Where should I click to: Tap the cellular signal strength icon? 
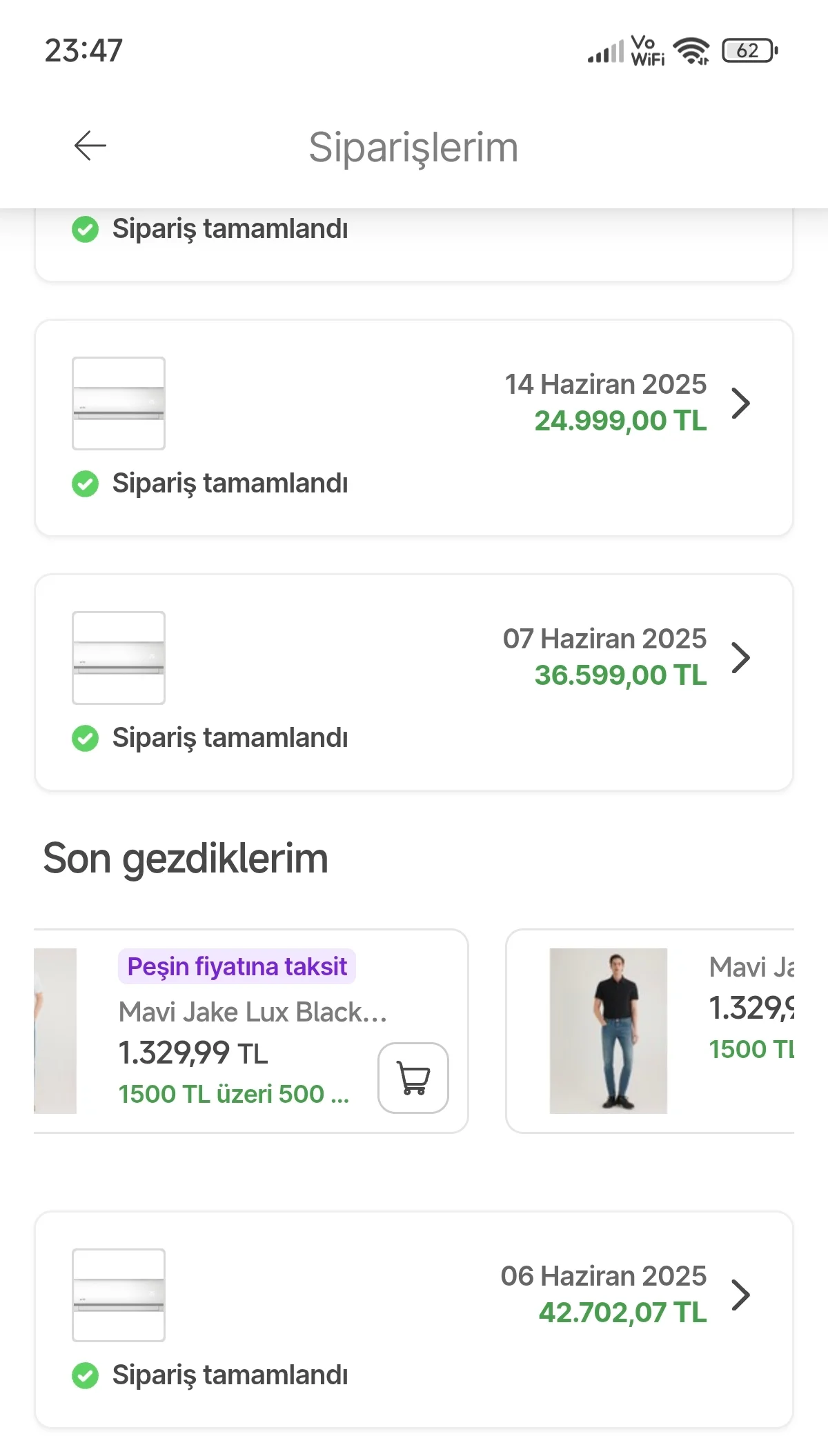(x=605, y=52)
